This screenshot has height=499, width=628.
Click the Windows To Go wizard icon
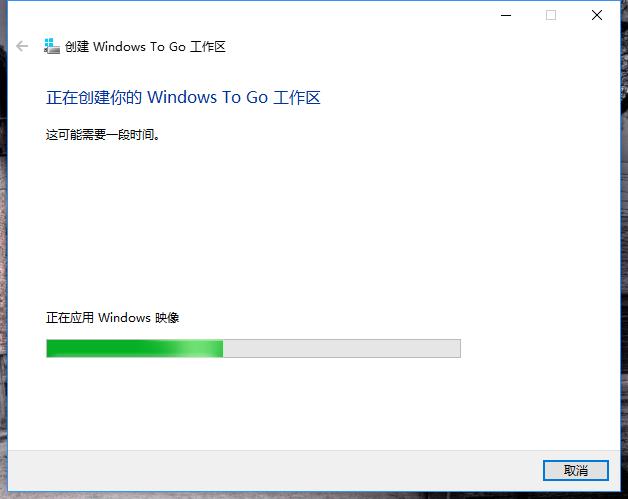(52, 46)
